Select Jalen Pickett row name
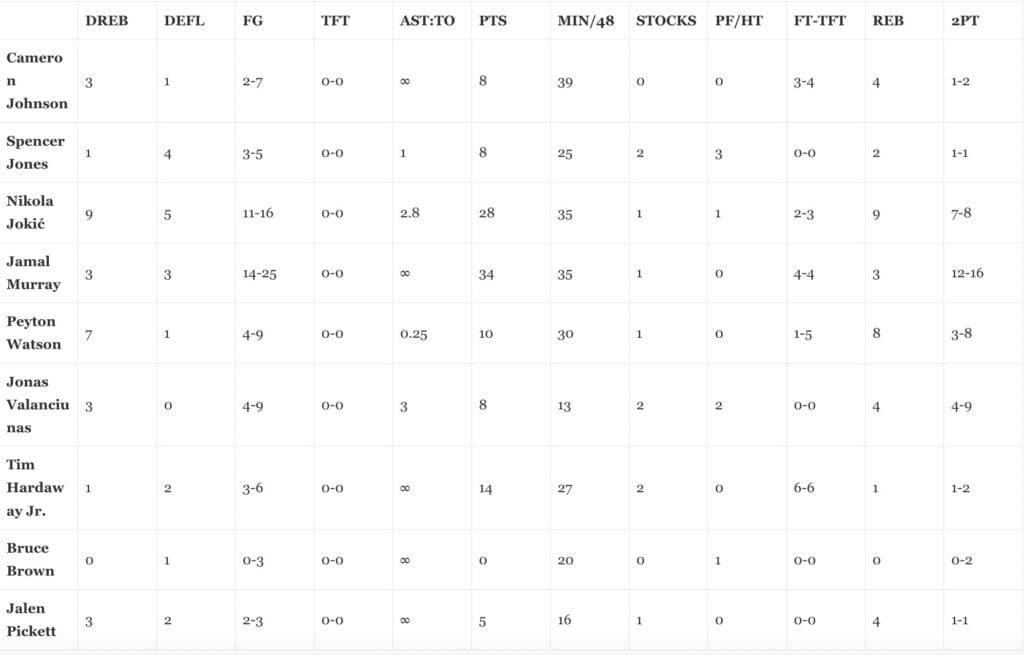Viewport: 1024px width, 655px height. (31, 619)
